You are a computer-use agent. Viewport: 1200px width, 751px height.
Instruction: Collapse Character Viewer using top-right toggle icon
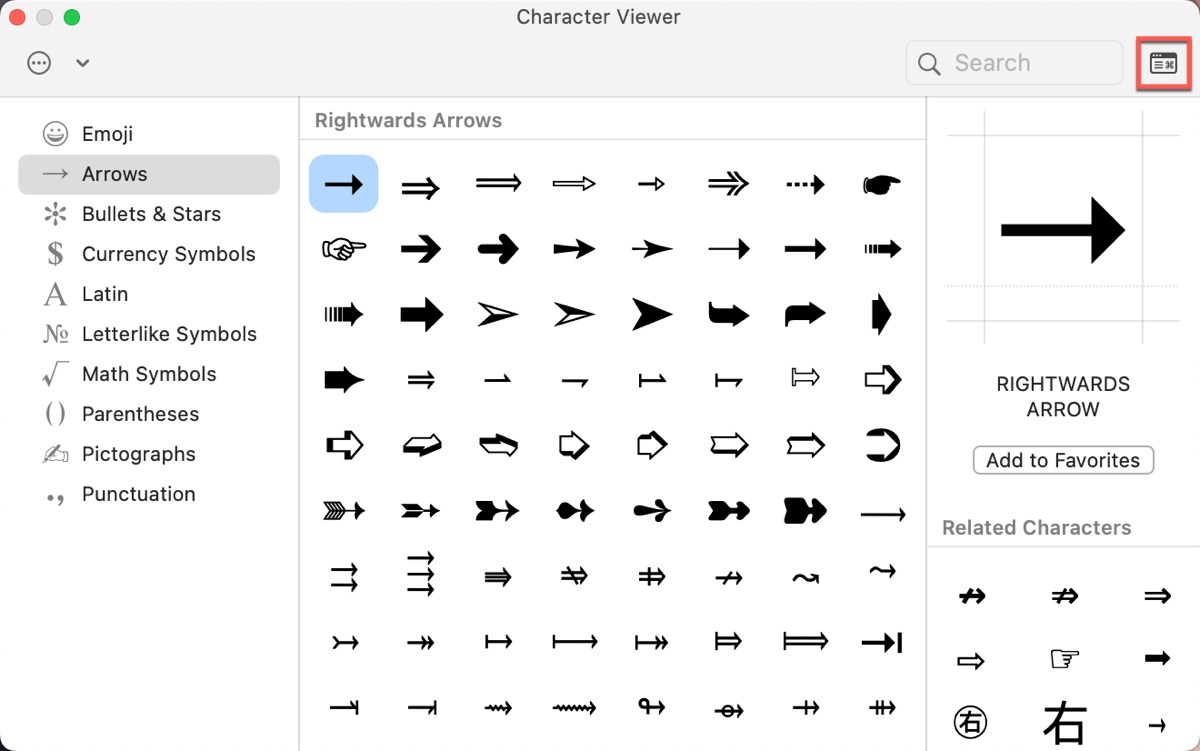click(1163, 64)
